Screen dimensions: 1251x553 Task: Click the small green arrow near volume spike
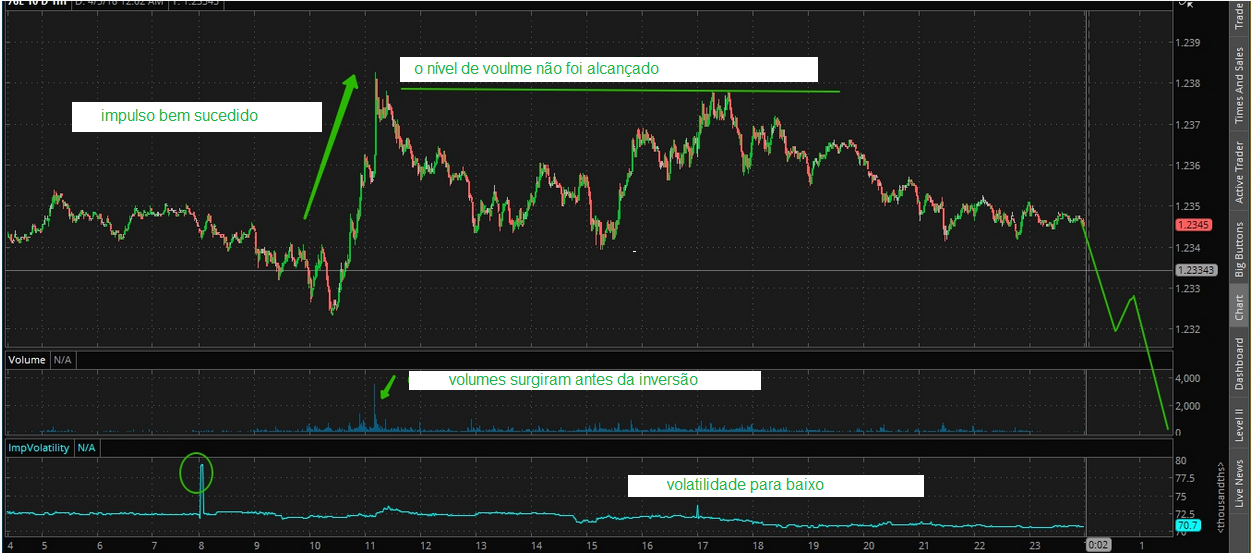(x=388, y=385)
